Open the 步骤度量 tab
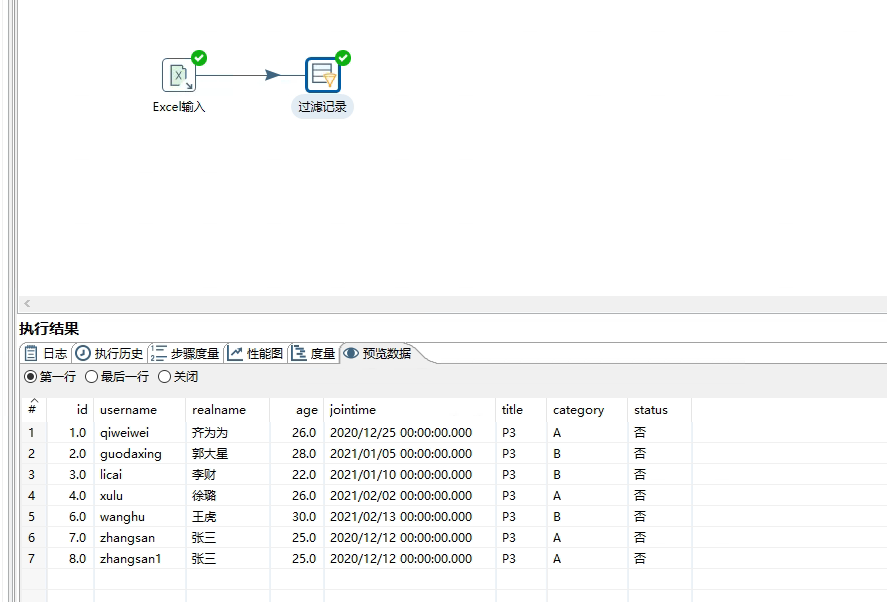This screenshot has height=602, width=887. pos(186,353)
